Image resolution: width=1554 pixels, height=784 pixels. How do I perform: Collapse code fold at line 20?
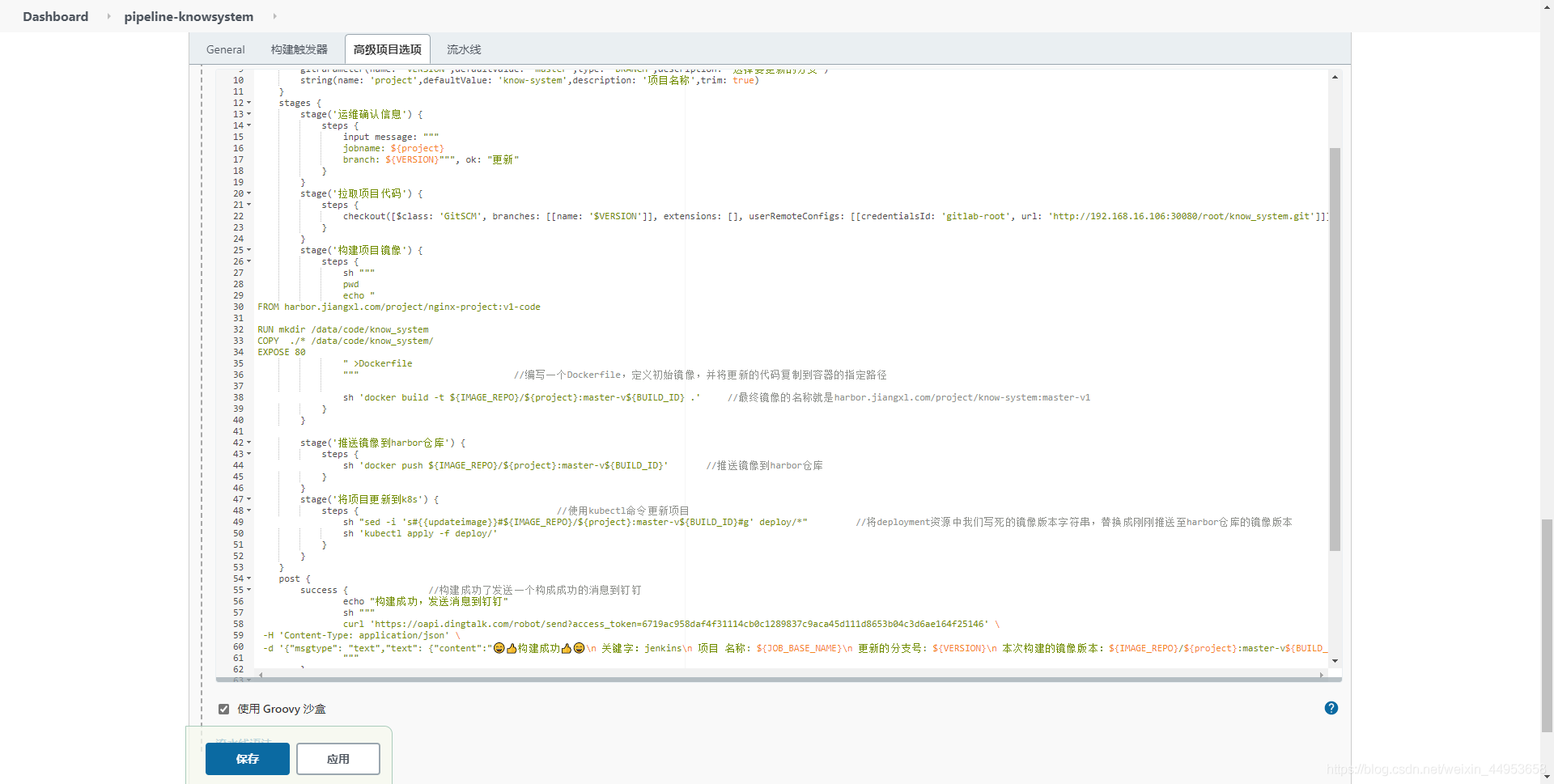coord(249,193)
